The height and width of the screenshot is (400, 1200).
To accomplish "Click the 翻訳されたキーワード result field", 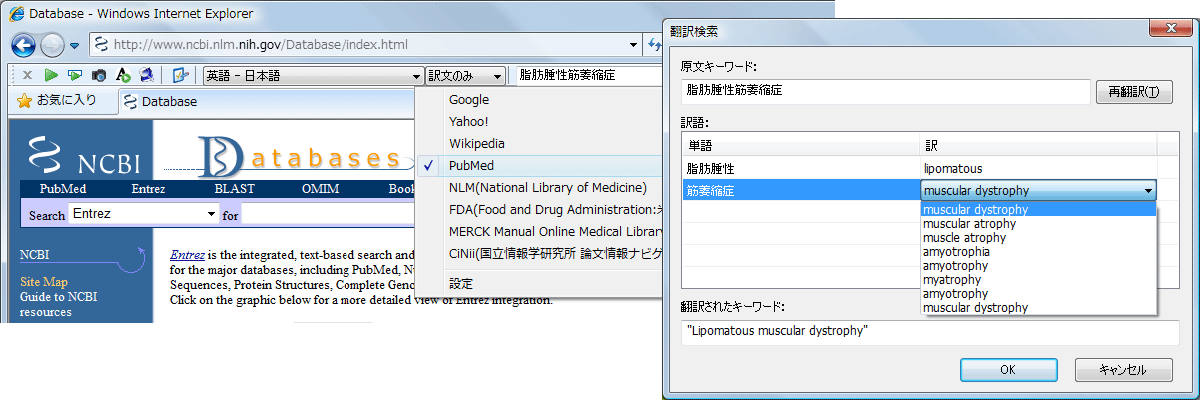I will 930,332.
